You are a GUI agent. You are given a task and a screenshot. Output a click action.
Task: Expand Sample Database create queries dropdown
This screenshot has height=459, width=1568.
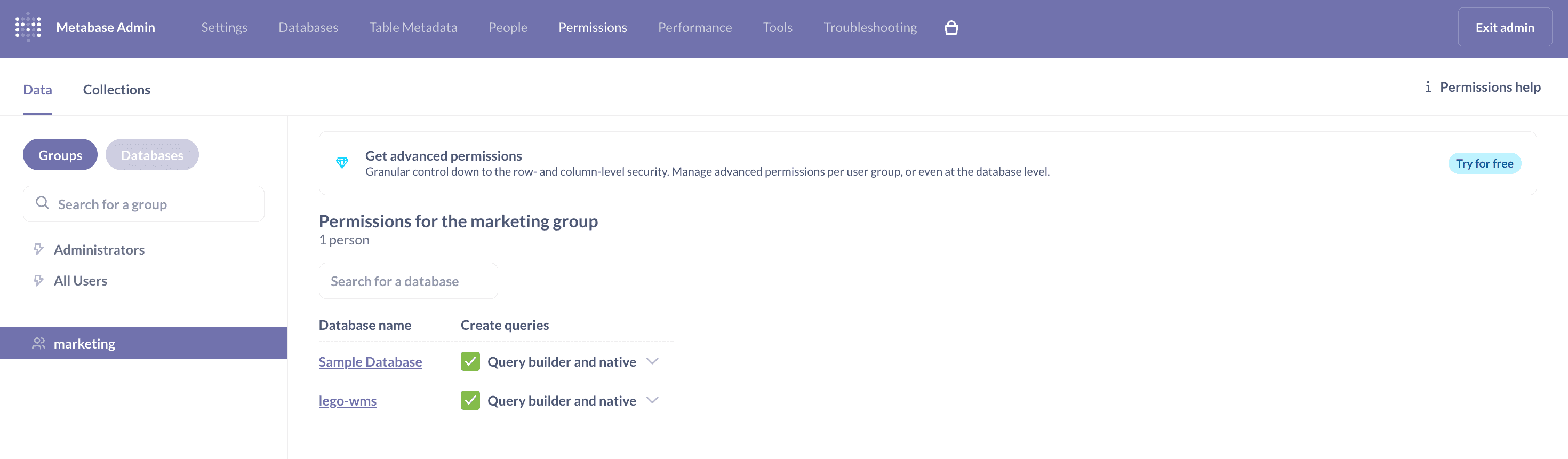[x=652, y=362]
